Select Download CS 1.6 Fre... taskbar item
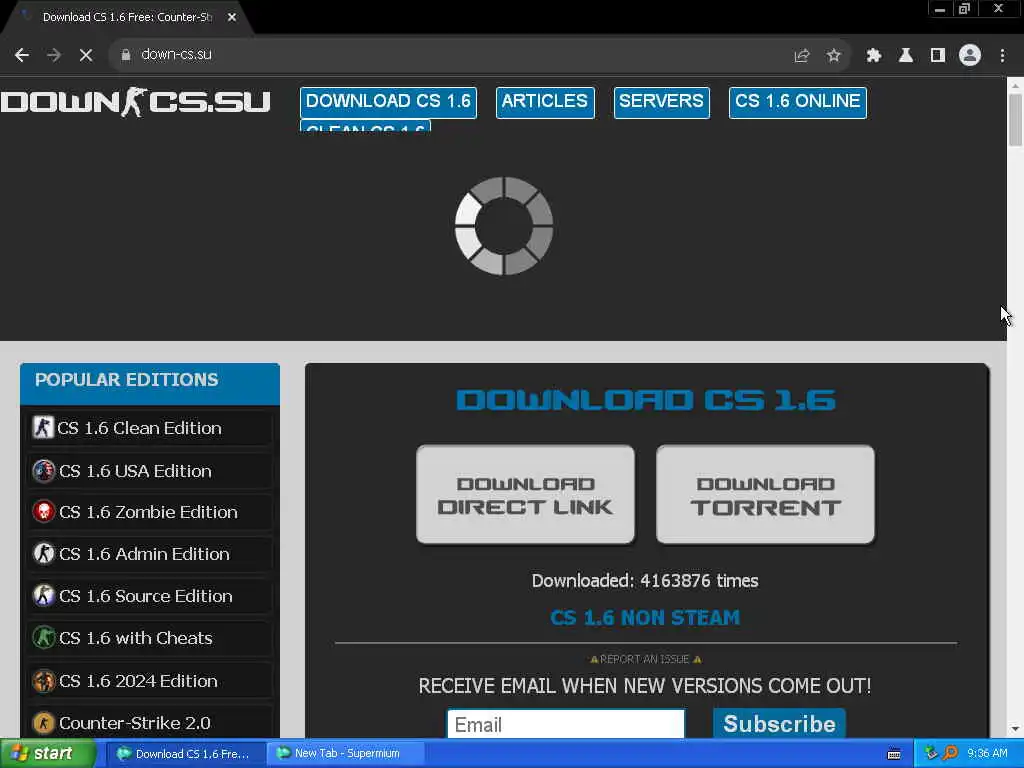The width and height of the screenshot is (1024, 768). 185,754
